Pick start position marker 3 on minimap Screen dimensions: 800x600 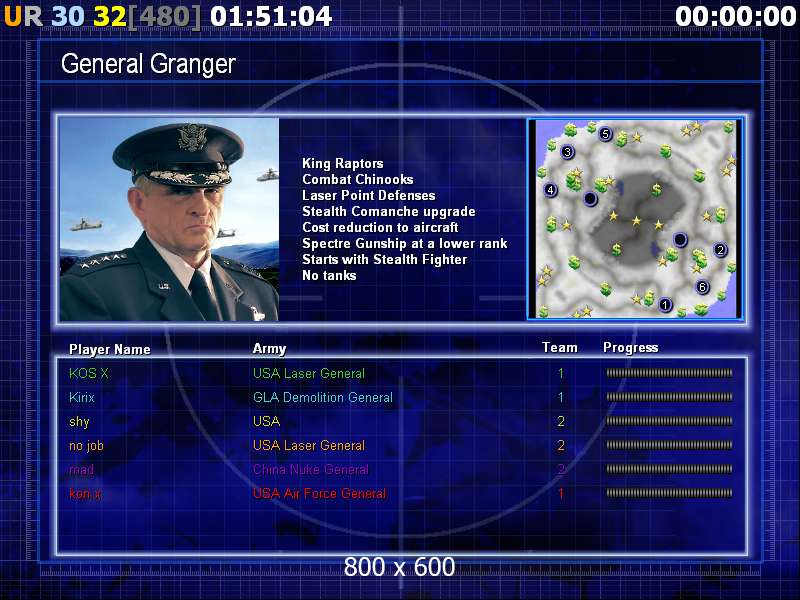[567, 152]
